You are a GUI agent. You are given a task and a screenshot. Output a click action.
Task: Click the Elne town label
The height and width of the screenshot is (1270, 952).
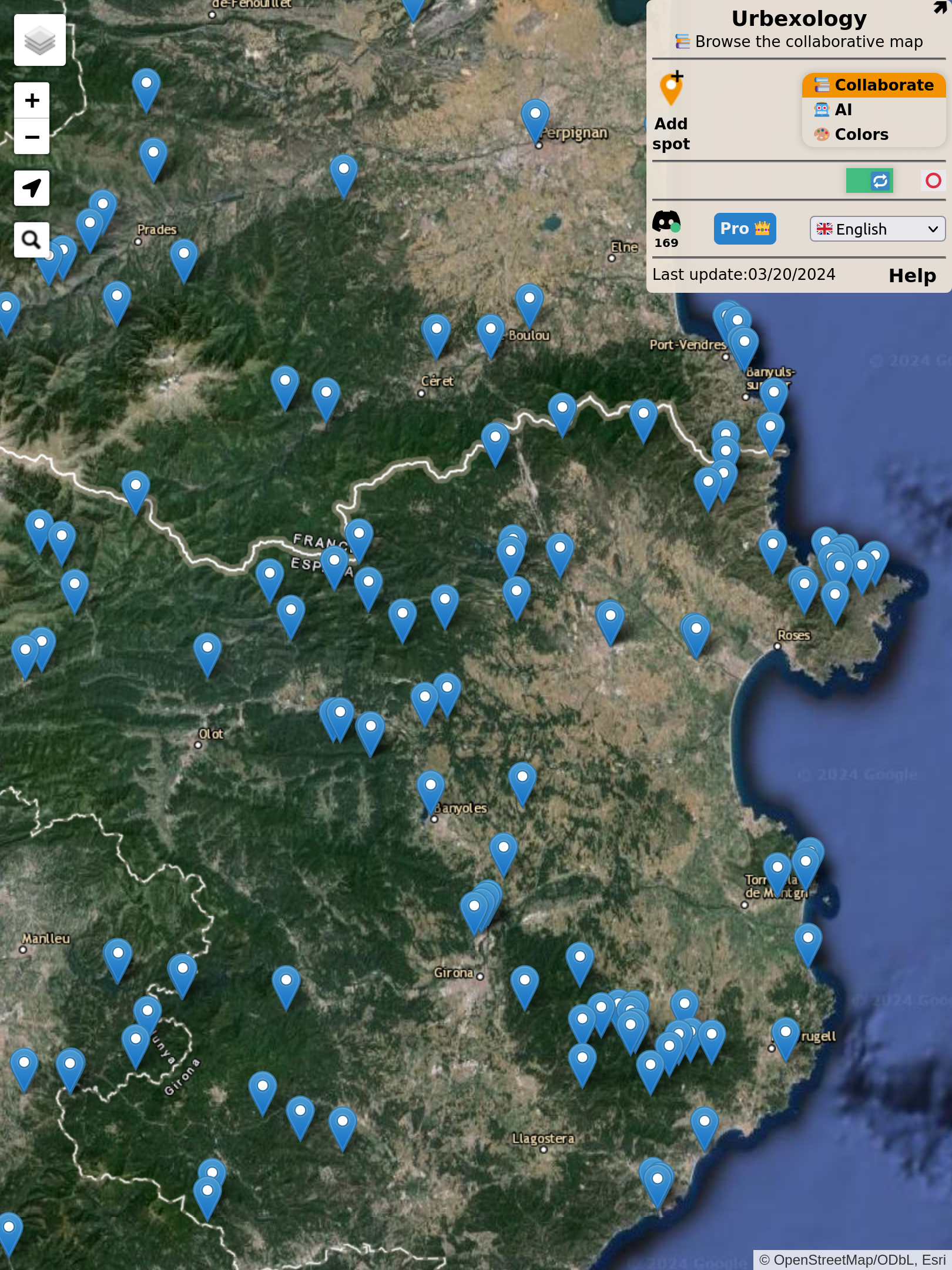click(624, 247)
